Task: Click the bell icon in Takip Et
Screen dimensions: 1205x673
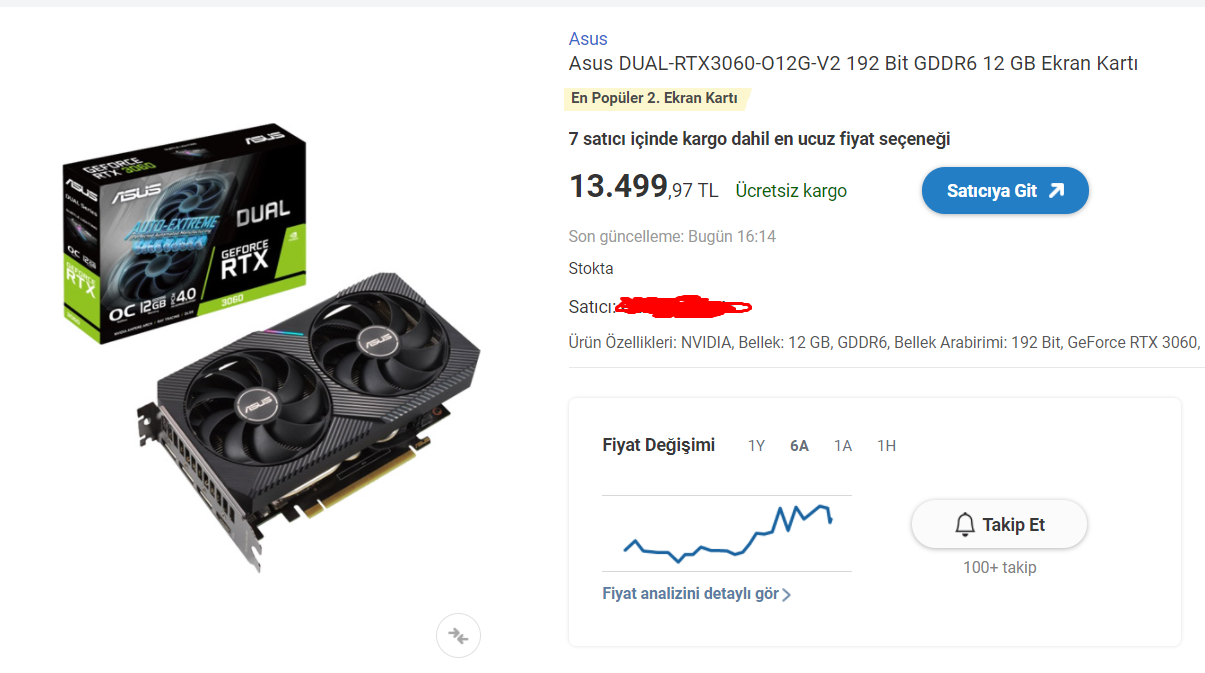Action: [x=965, y=524]
